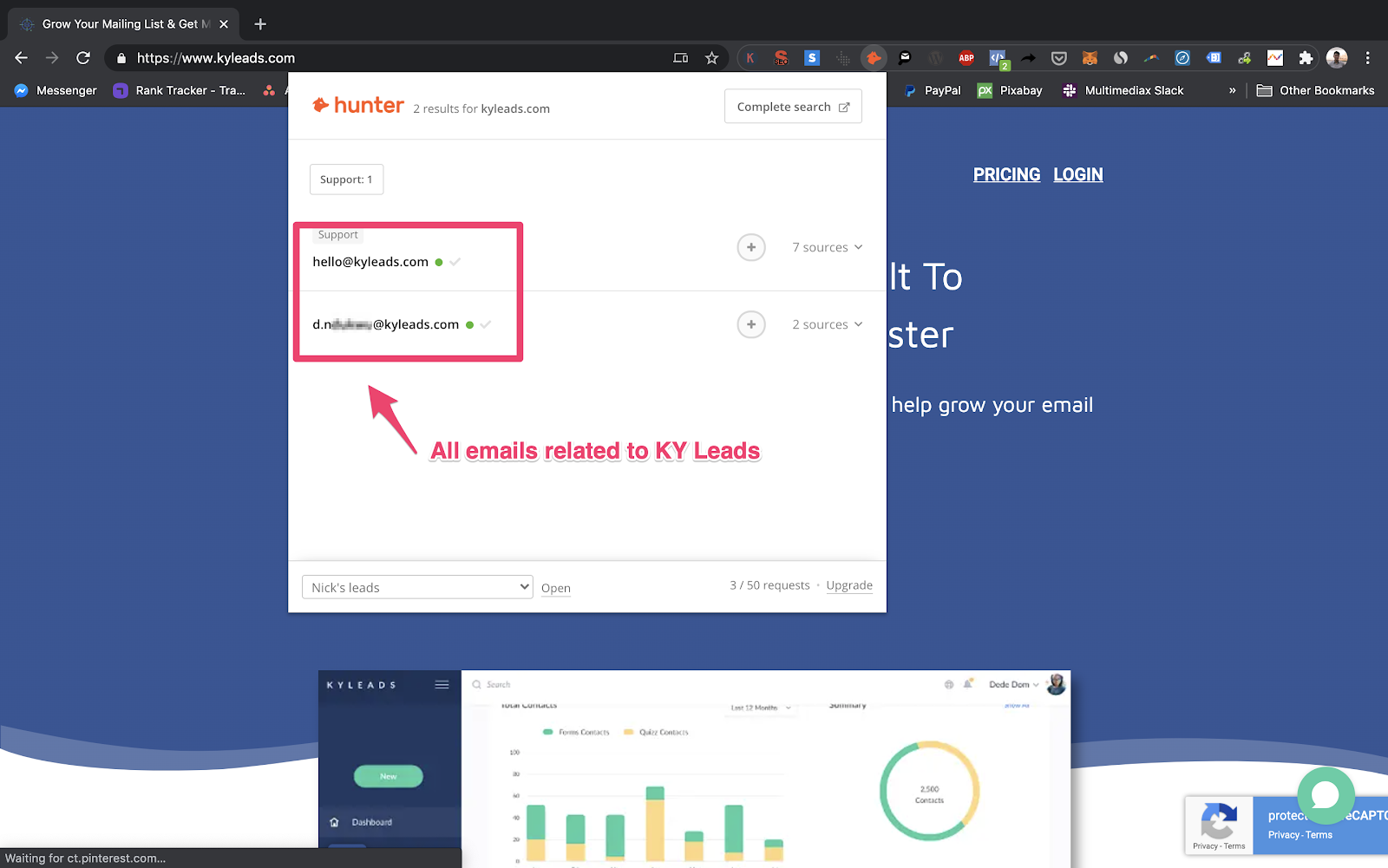Add d.n…@kyleads.com to leads with plus
The width and height of the screenshot is (1388, 868).
[751, 324]
